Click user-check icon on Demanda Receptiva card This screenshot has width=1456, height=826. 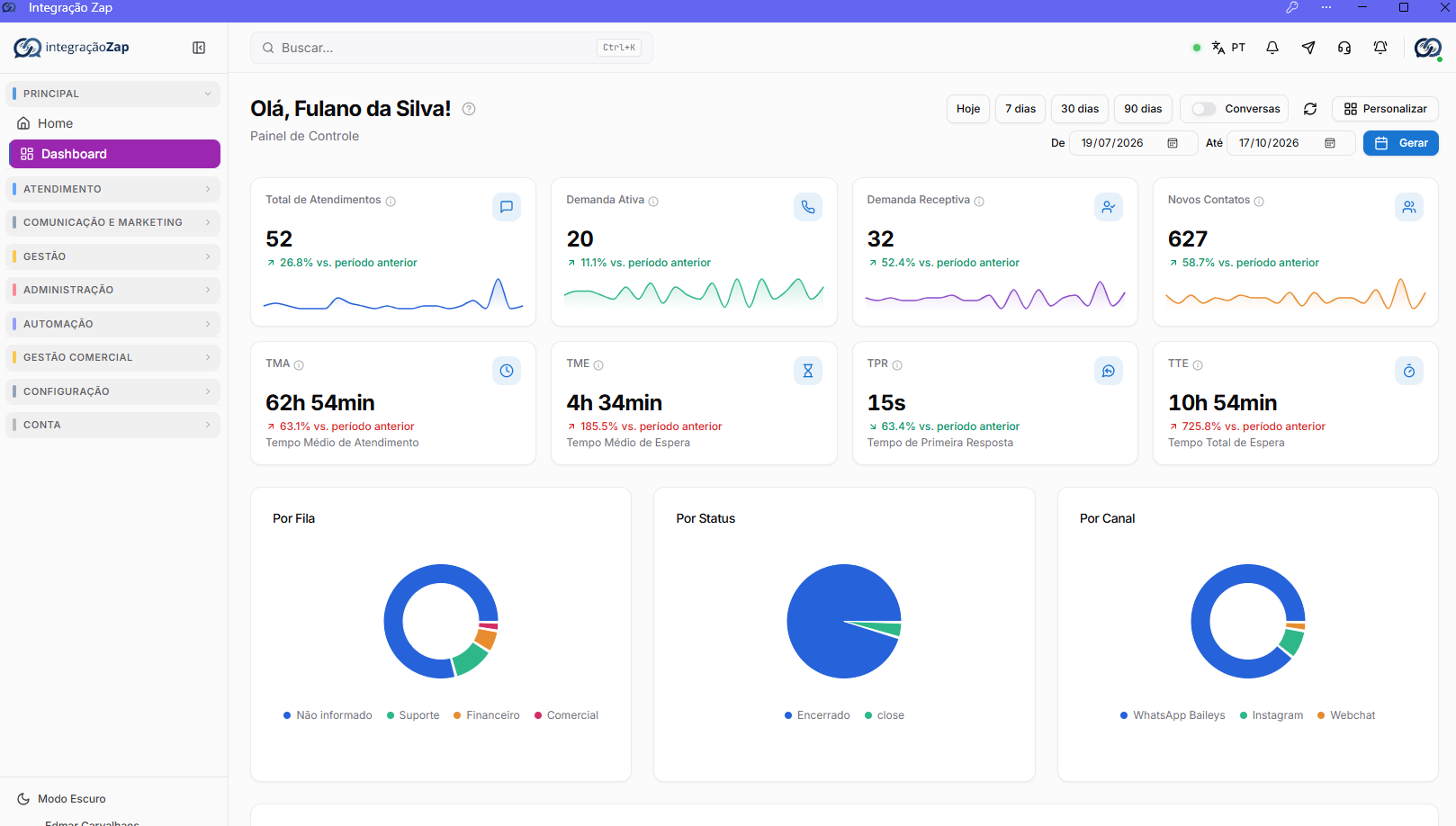1109,207
